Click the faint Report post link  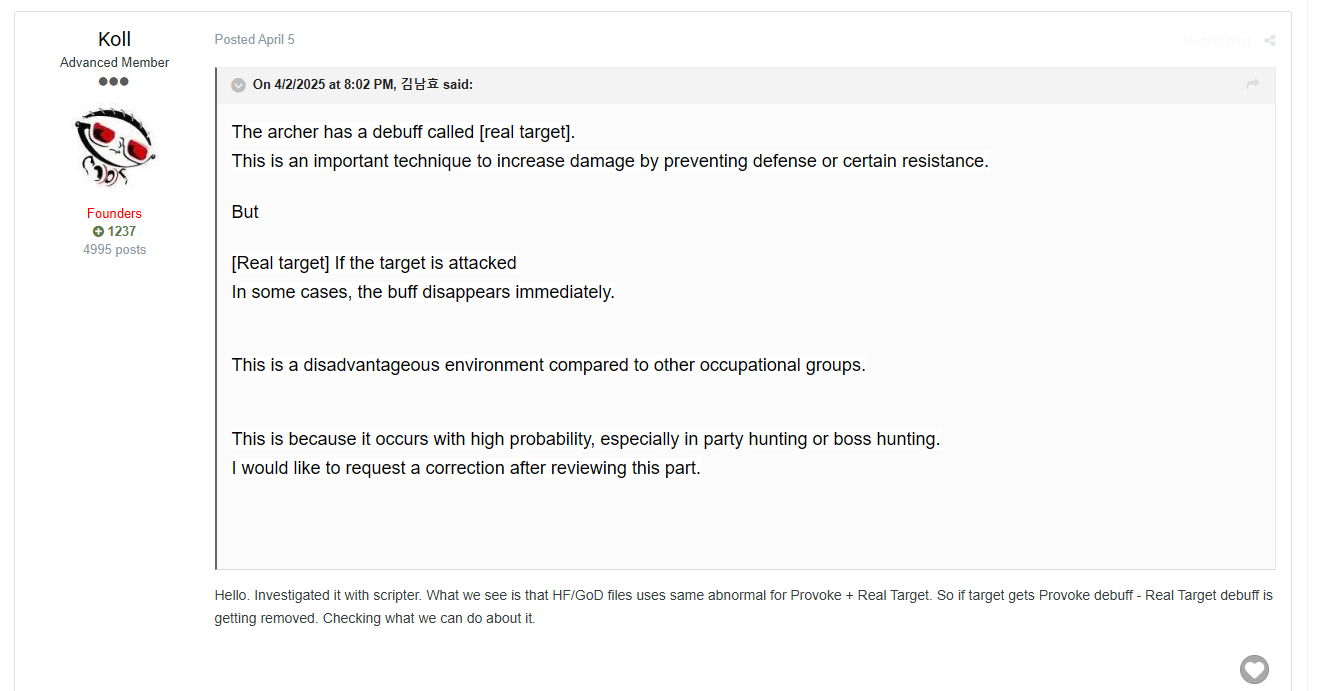tap(1216, 41)
